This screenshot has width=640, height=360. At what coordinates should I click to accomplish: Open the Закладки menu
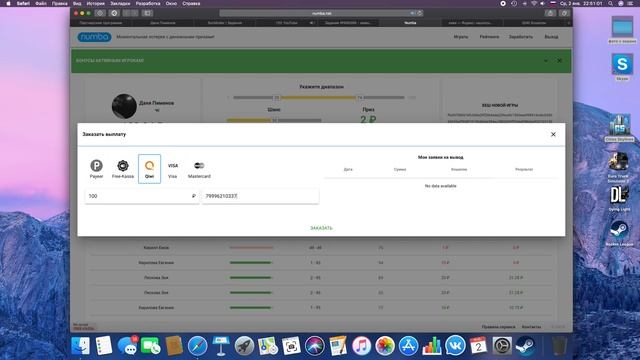[x=120, y=3]
